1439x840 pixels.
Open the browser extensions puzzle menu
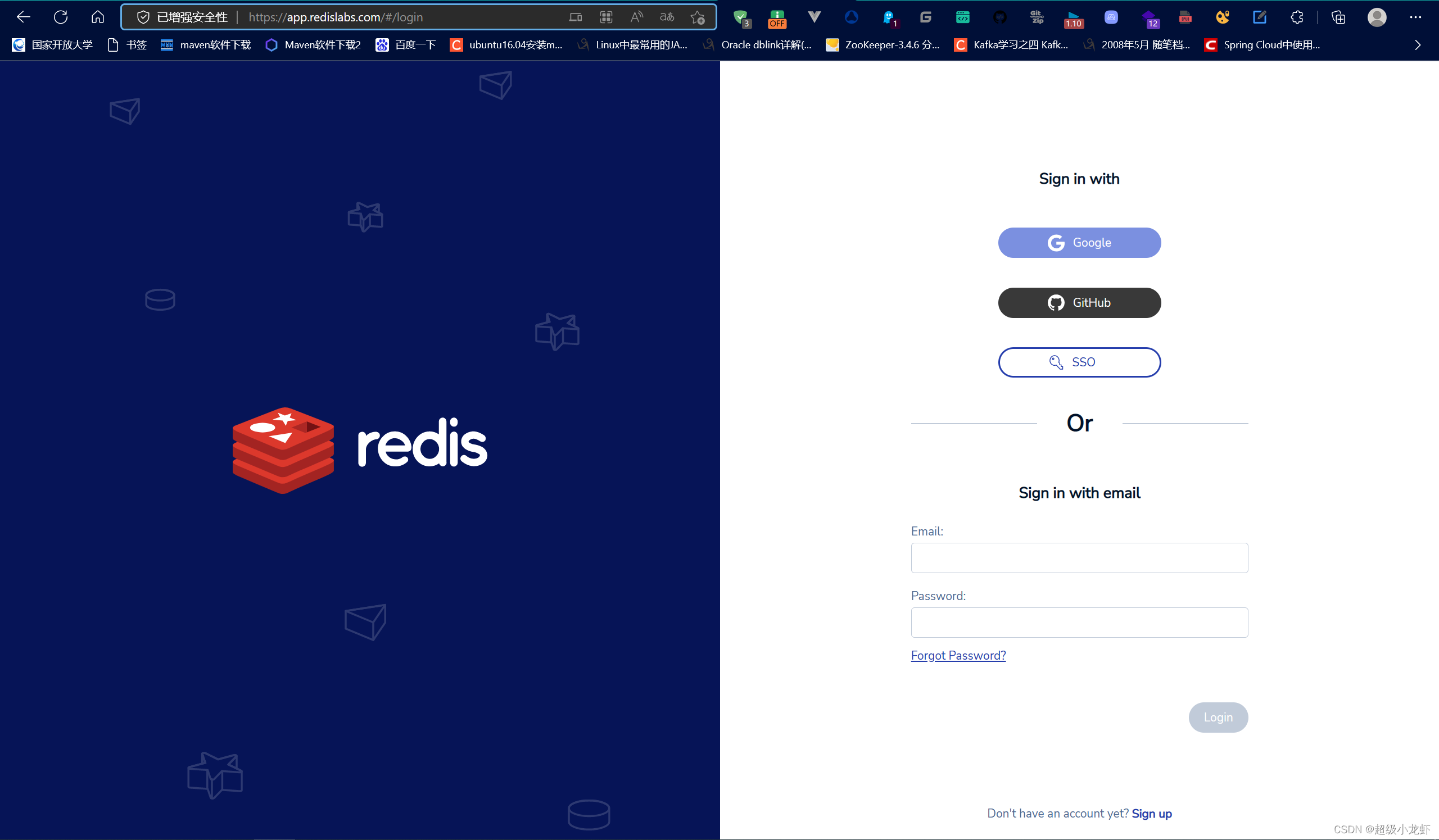tap(1296, 17)
